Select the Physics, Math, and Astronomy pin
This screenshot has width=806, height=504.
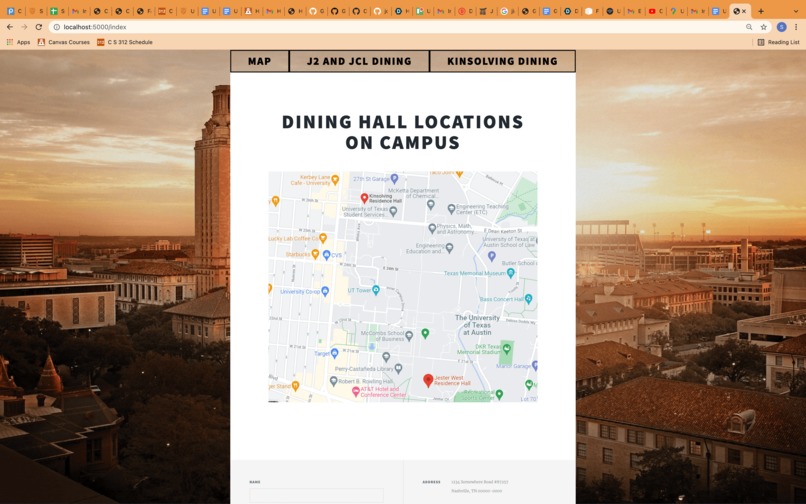tap(432, 228)
